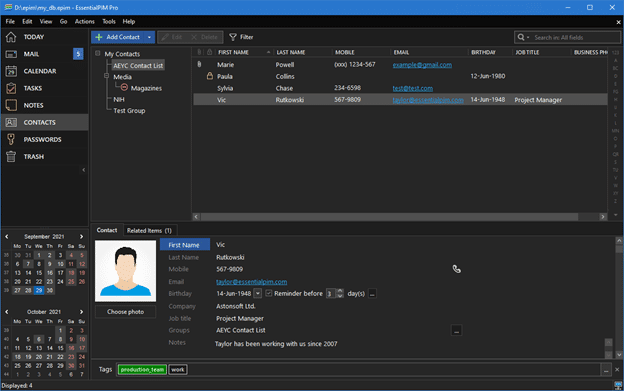Open the Birthday date picker dropdown
The height and width of the screenshot is (391, 624).
pos(257,294)
